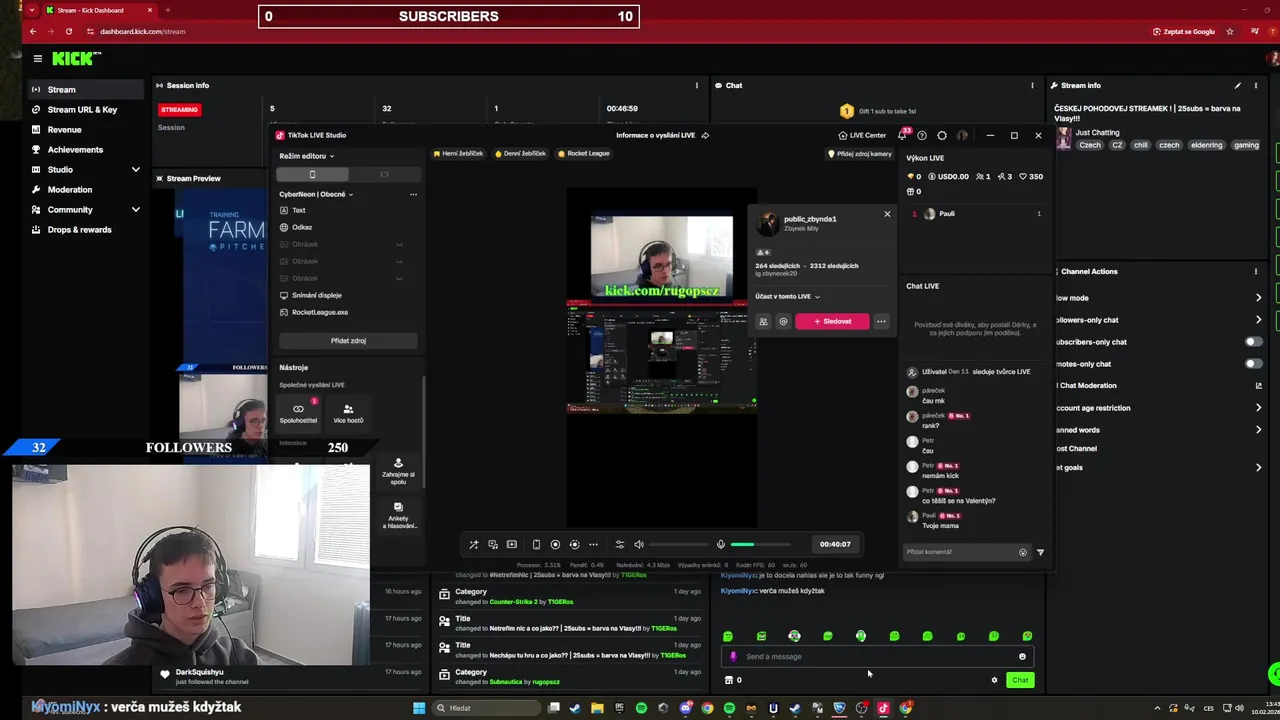This screenshot has height=720, width=1280.
Task: Open Ankety a hlasování tool
Action: [398, 515]
